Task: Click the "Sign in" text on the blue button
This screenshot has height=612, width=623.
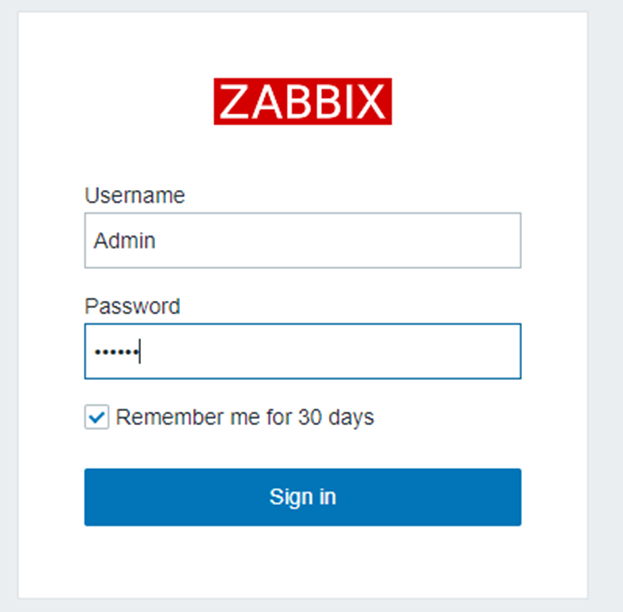Action: coord(302,497)
